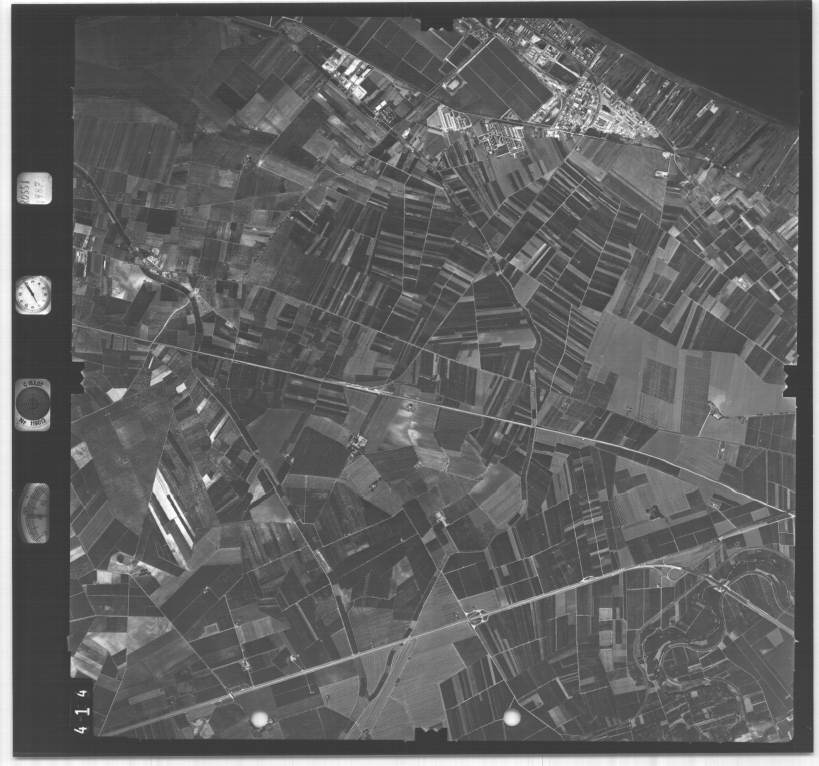Click the analog clock dial in the margin
The image size is (819, 766).
(33, 295)
